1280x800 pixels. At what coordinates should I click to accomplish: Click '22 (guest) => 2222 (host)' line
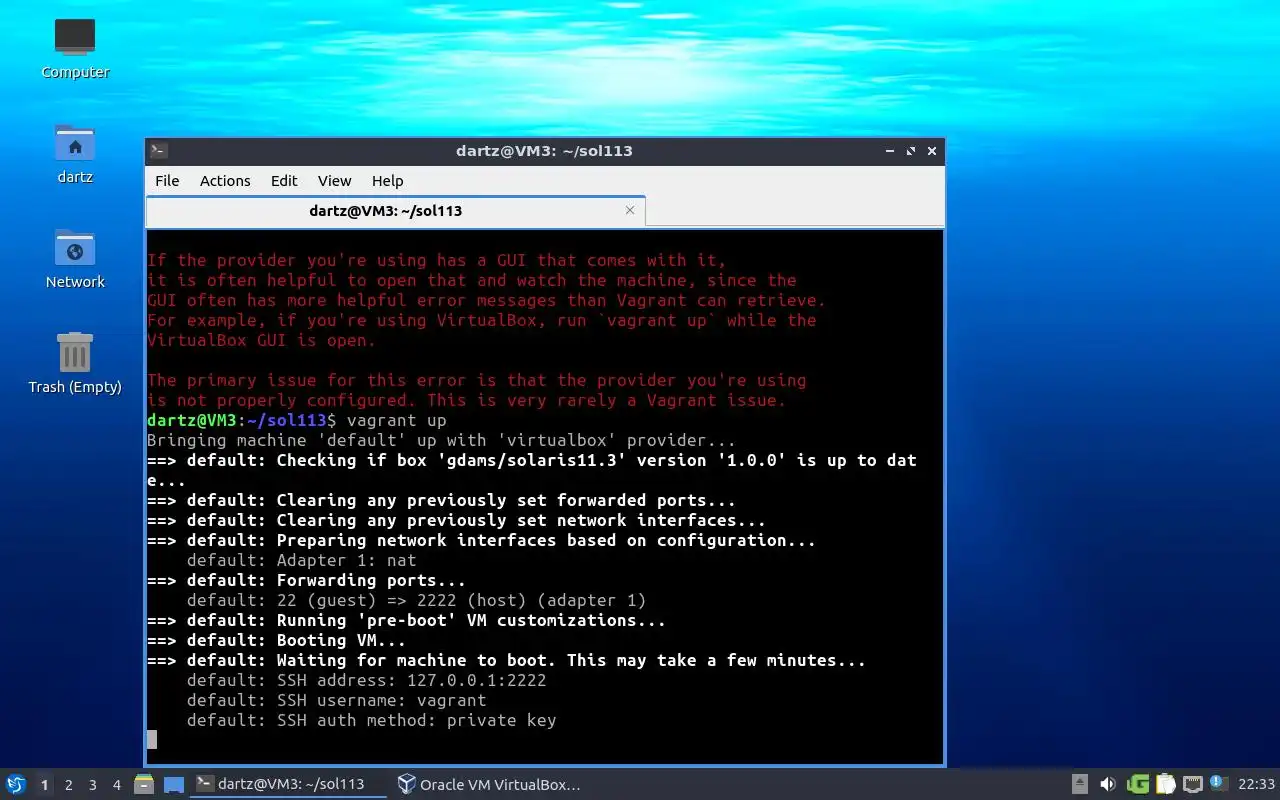point(416,600)
